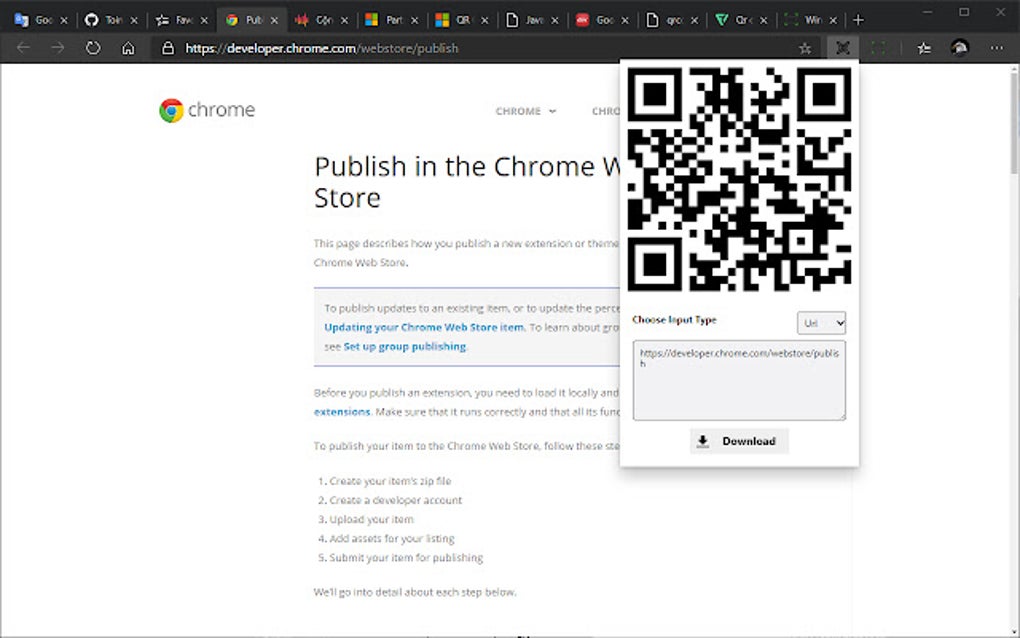Switch to the 'Win' tab
The image size is (1020, 638).
pos(810,20)
